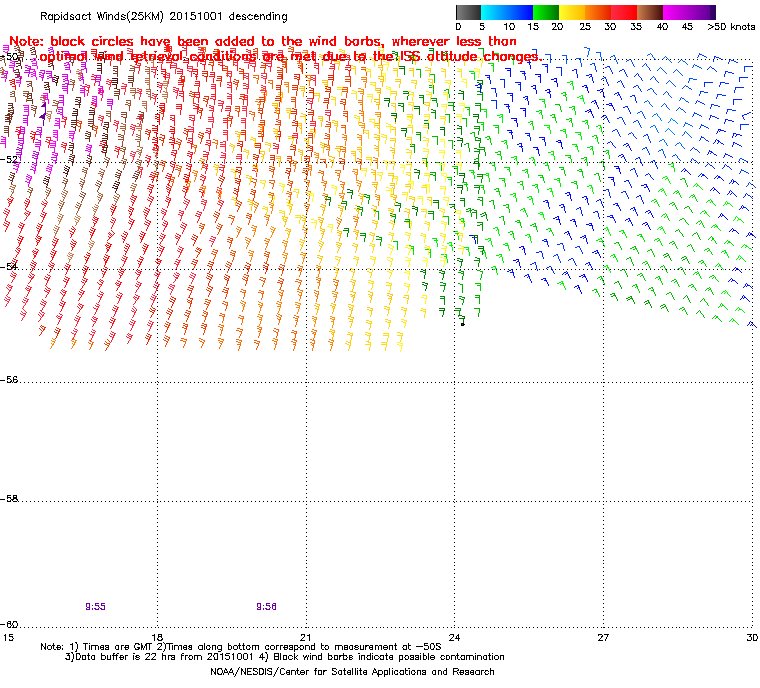Click the '40' label under the color bar
This screenshot has height=688, width=760.
662,27
